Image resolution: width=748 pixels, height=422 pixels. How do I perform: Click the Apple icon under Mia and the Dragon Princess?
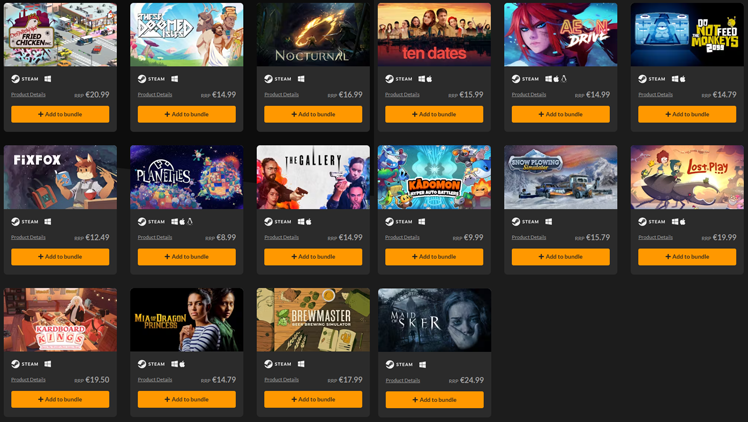[182, 364]
